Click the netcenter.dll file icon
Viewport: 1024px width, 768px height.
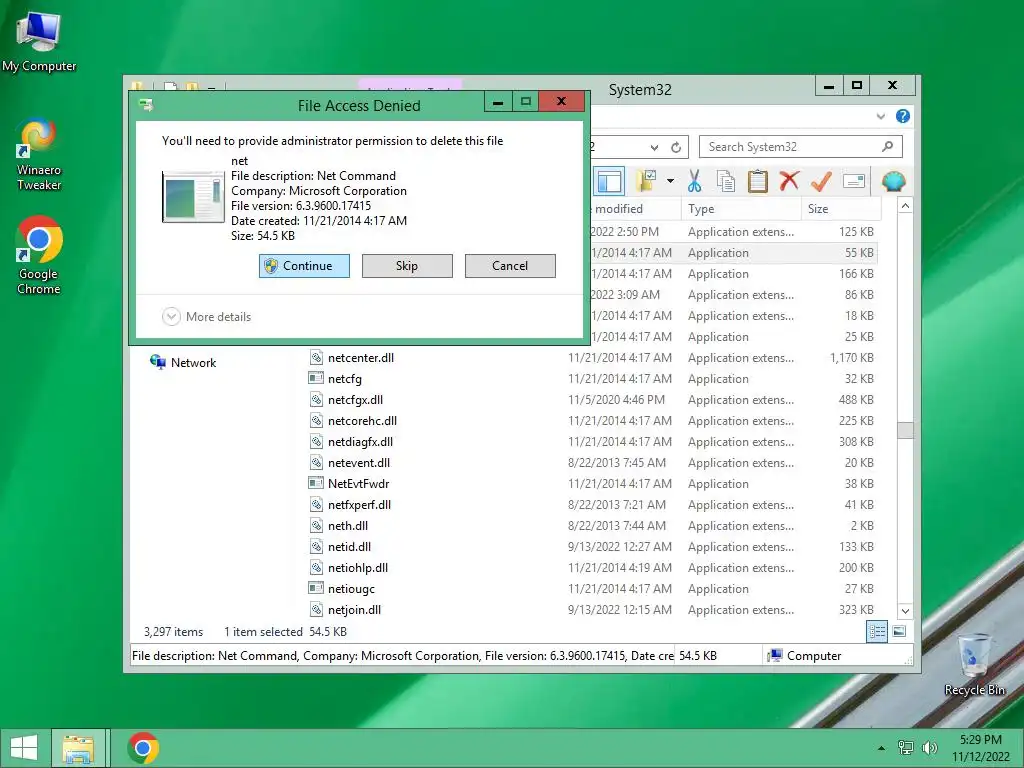tap(316, 357)
